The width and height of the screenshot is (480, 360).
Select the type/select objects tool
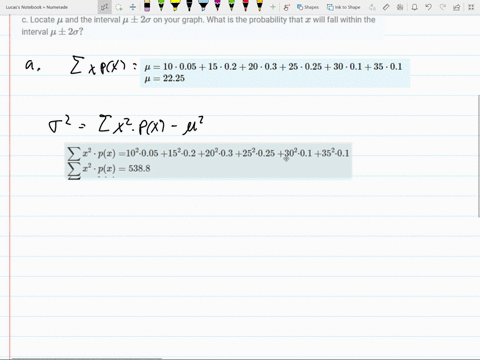pos(105,7)
